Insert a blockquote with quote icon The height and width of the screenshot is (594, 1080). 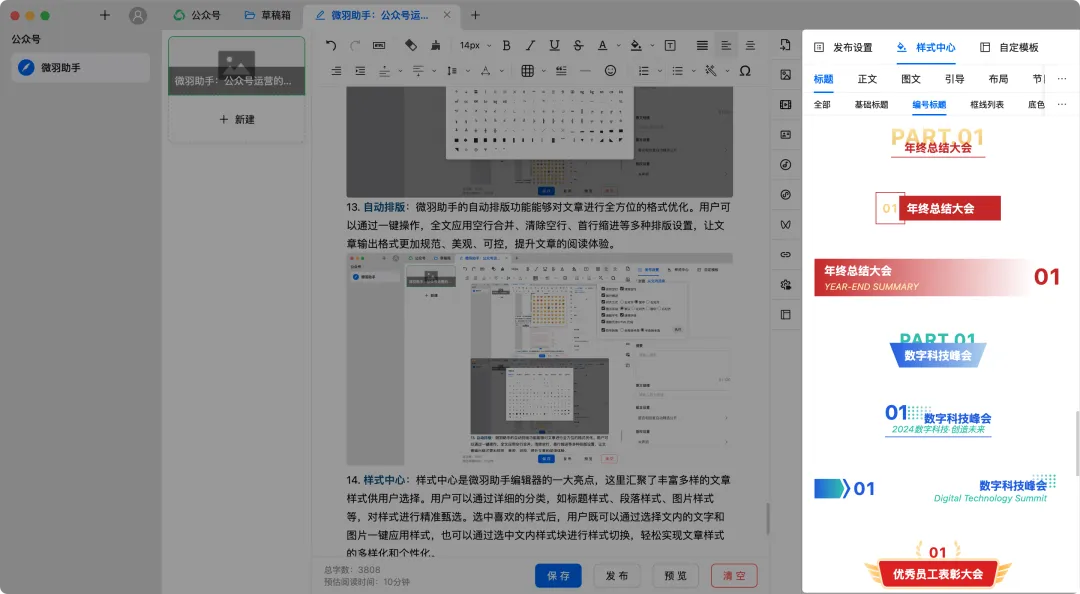(x=561, y=71)
